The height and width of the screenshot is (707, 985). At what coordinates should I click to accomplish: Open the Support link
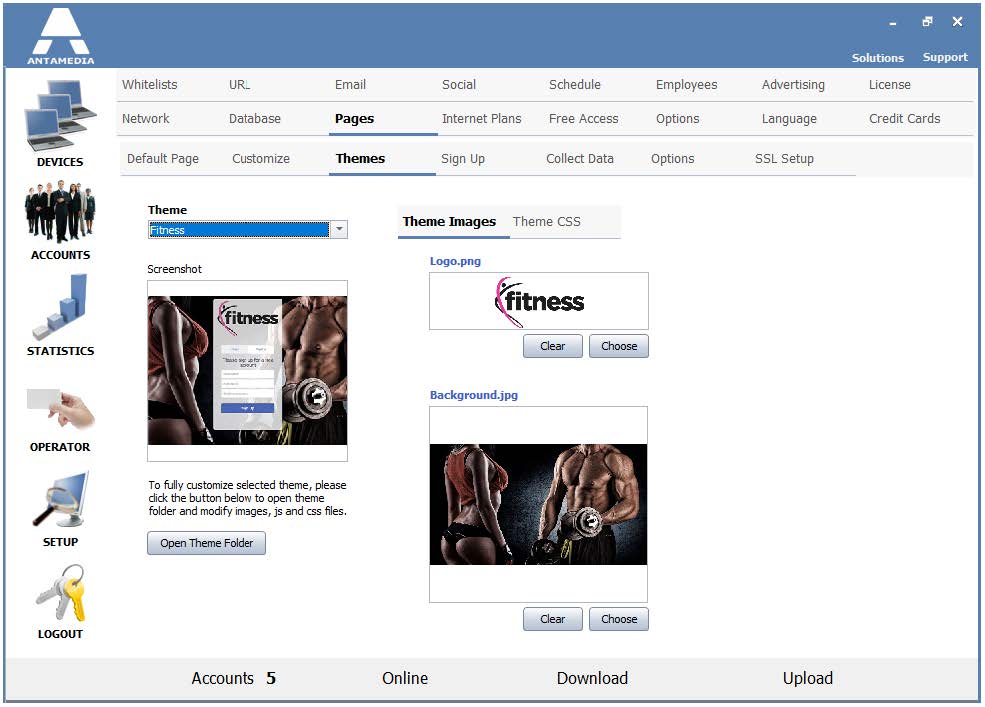click(x=945, y=57)
